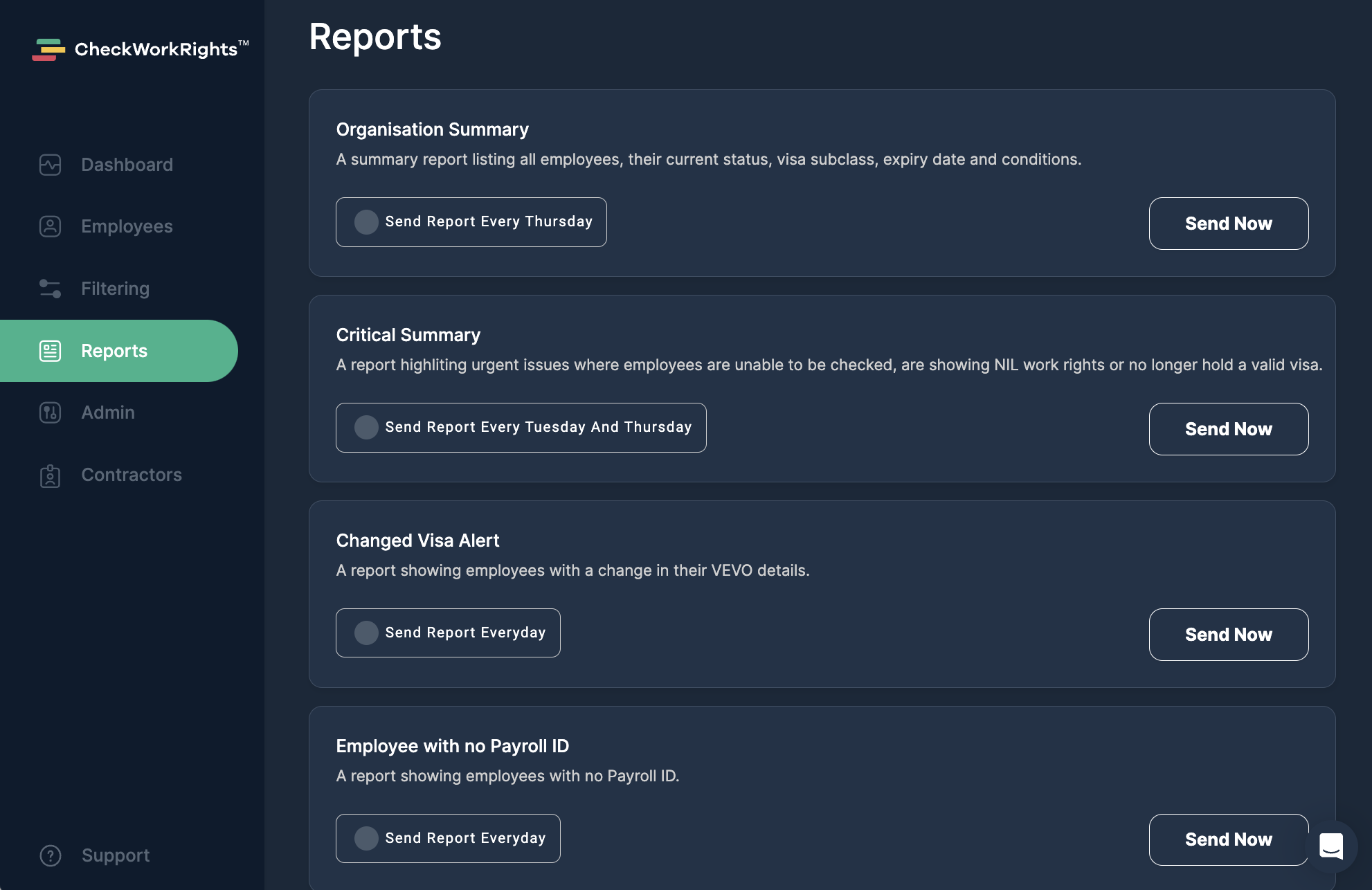
Task: Click the Contractors badge icon
Action: pyautogui.click(x=50, y=475)
